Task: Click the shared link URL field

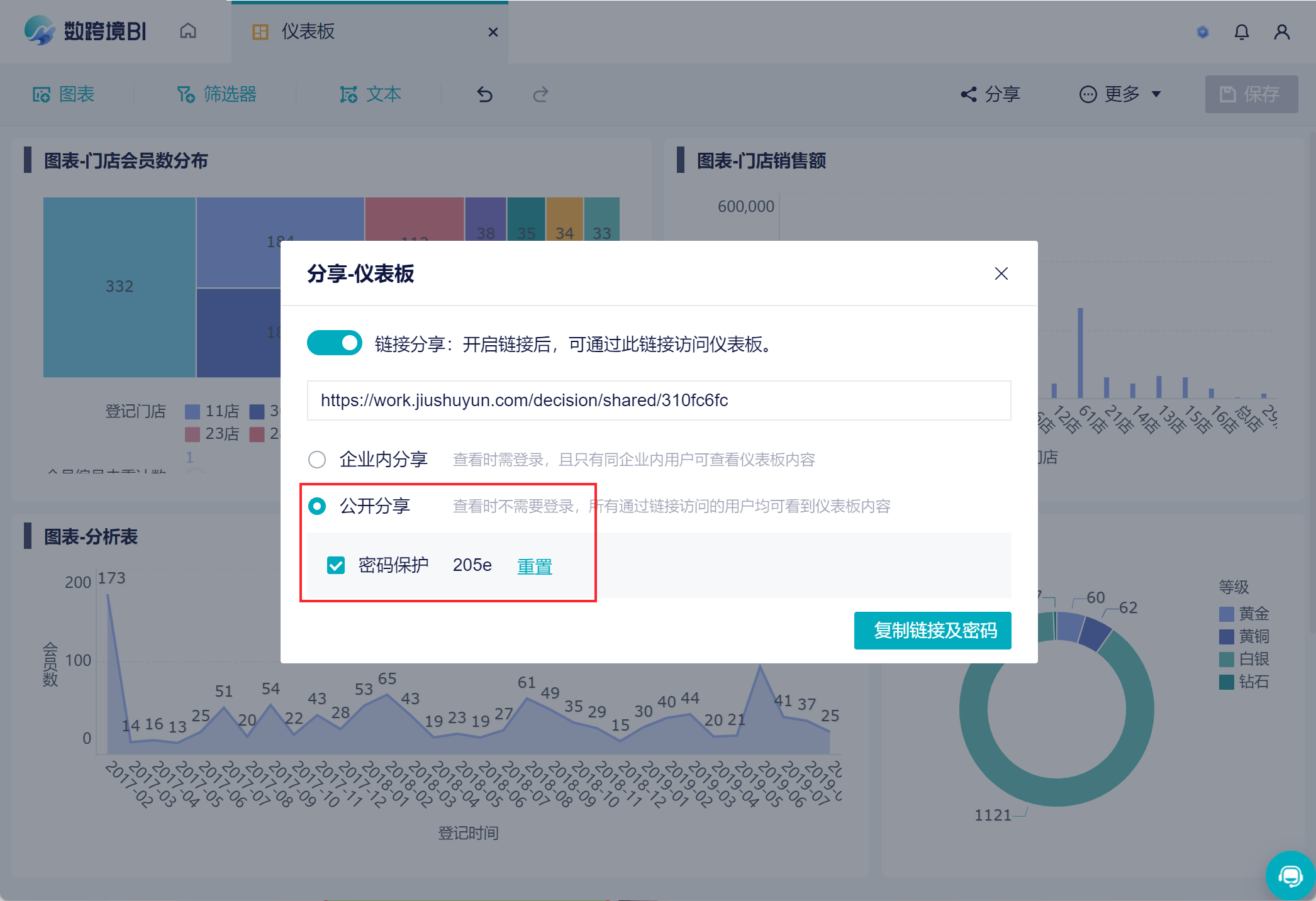Action: pyautogui.click(x=658, y=401)
